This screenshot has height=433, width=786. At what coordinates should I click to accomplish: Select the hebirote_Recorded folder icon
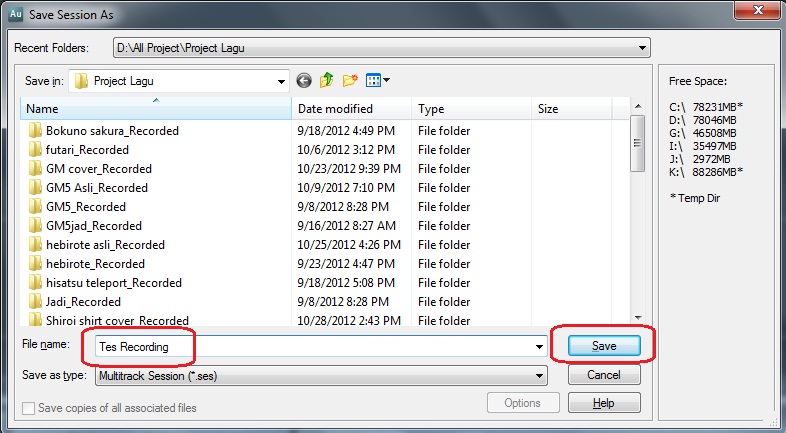35,264
